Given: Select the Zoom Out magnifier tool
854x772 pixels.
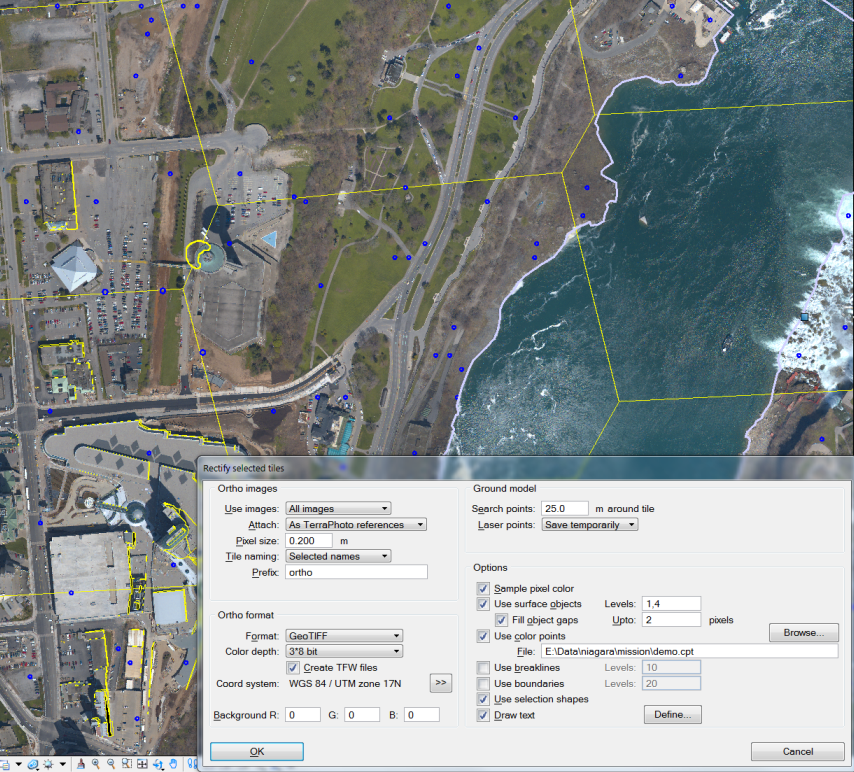Looking at the screenshot, I should pyautogui.click(x=111, y=764).
